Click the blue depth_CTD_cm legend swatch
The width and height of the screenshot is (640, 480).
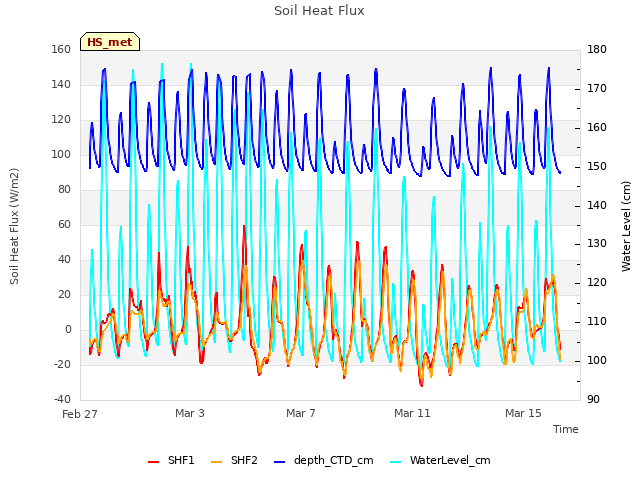(x=280, y=462)
